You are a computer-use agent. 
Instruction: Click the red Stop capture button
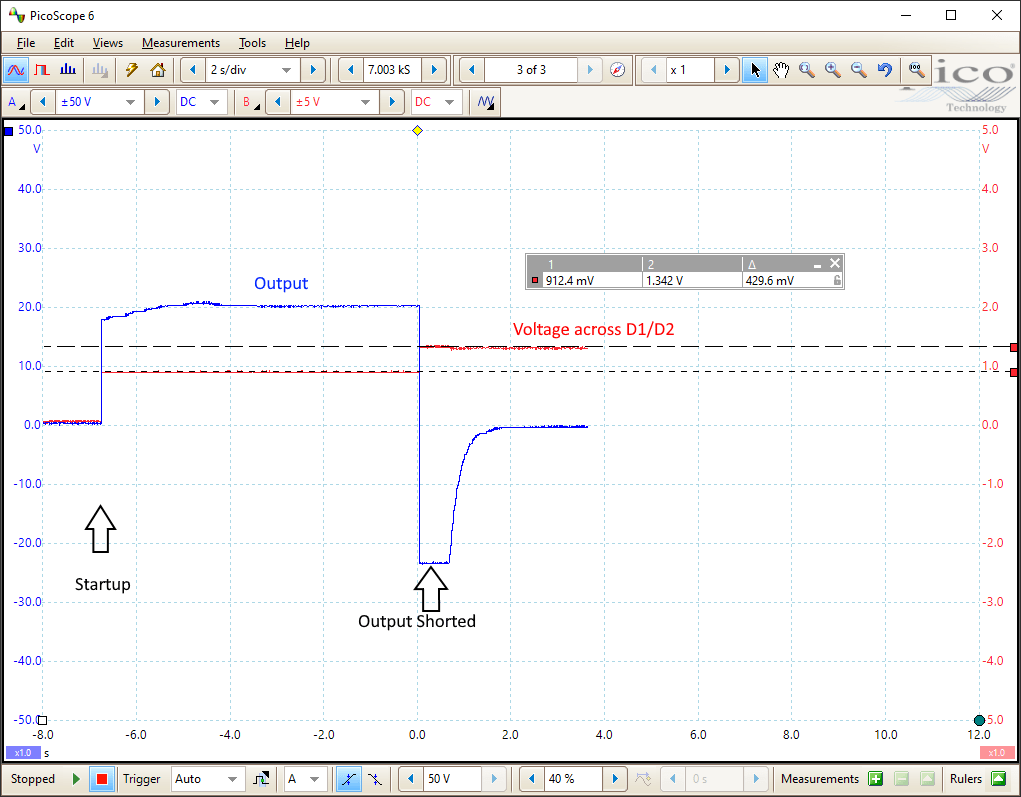pyautogui.click(x=102, y=779)
